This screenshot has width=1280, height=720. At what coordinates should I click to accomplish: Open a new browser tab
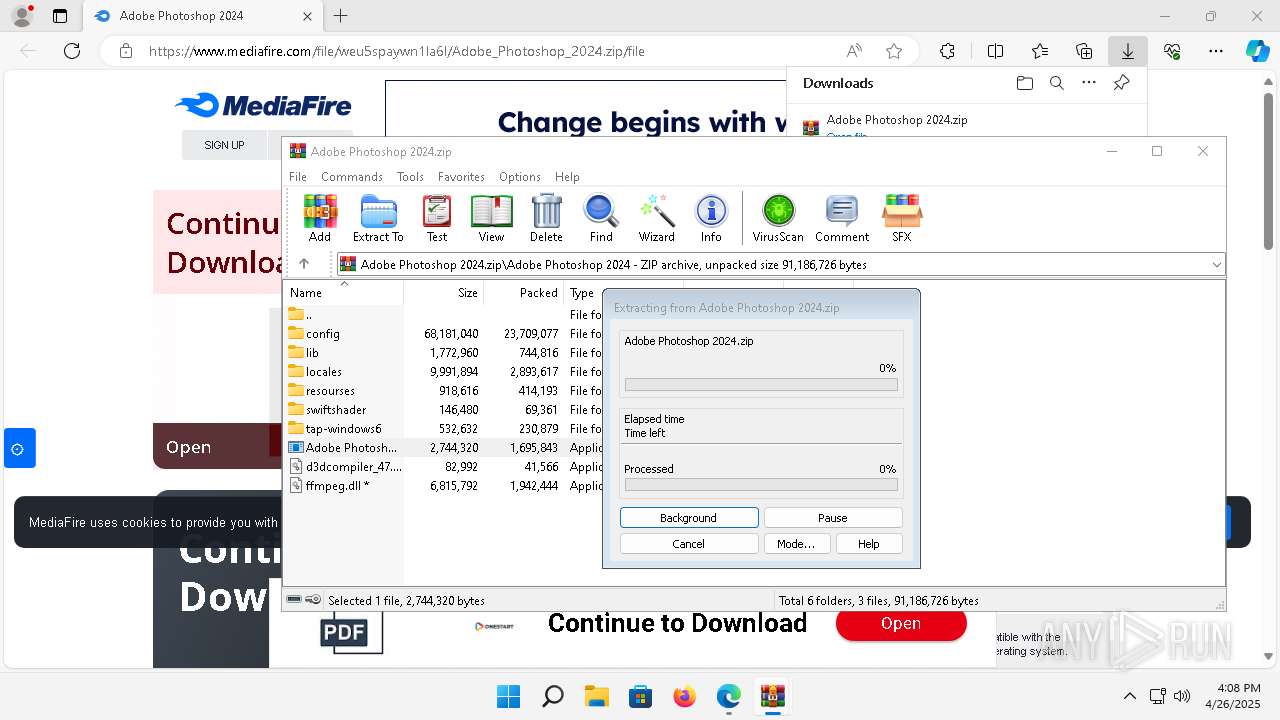coord(341,16)
